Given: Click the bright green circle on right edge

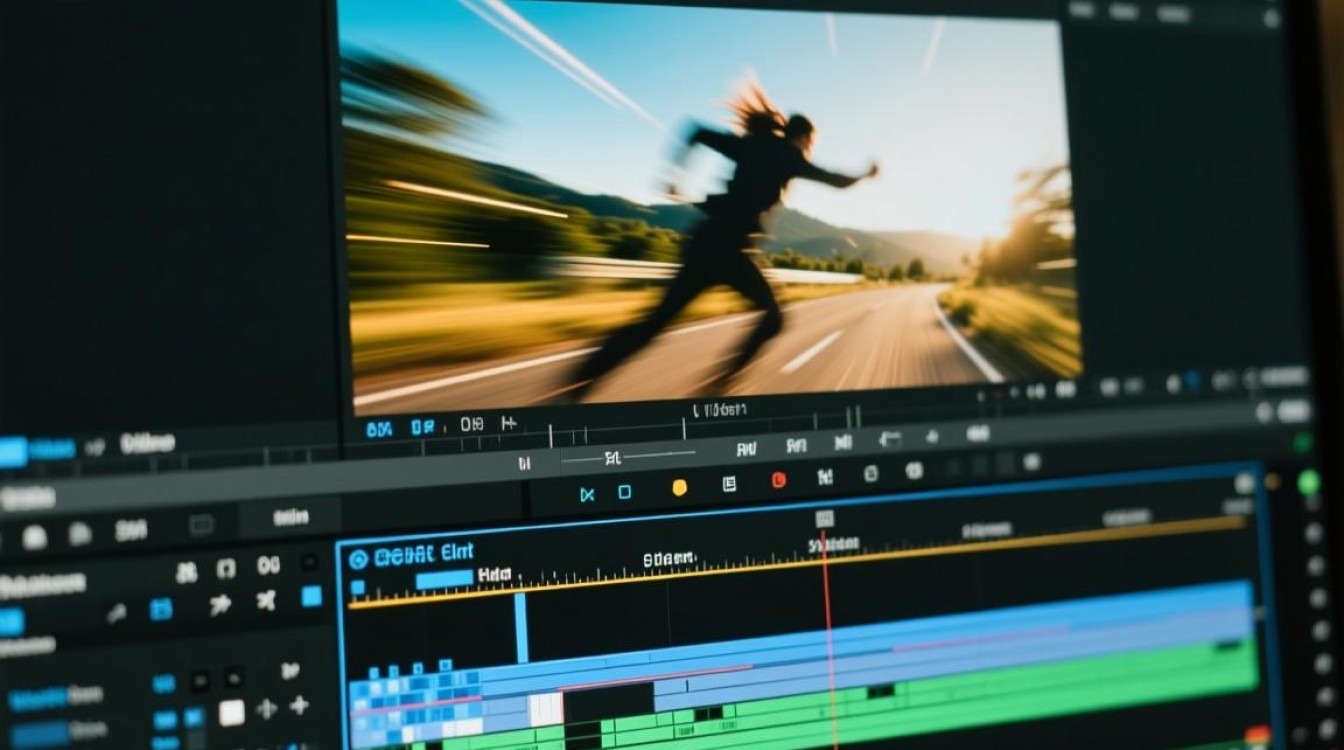Looking at the screenshot, I should click(x=1308, y=483).
